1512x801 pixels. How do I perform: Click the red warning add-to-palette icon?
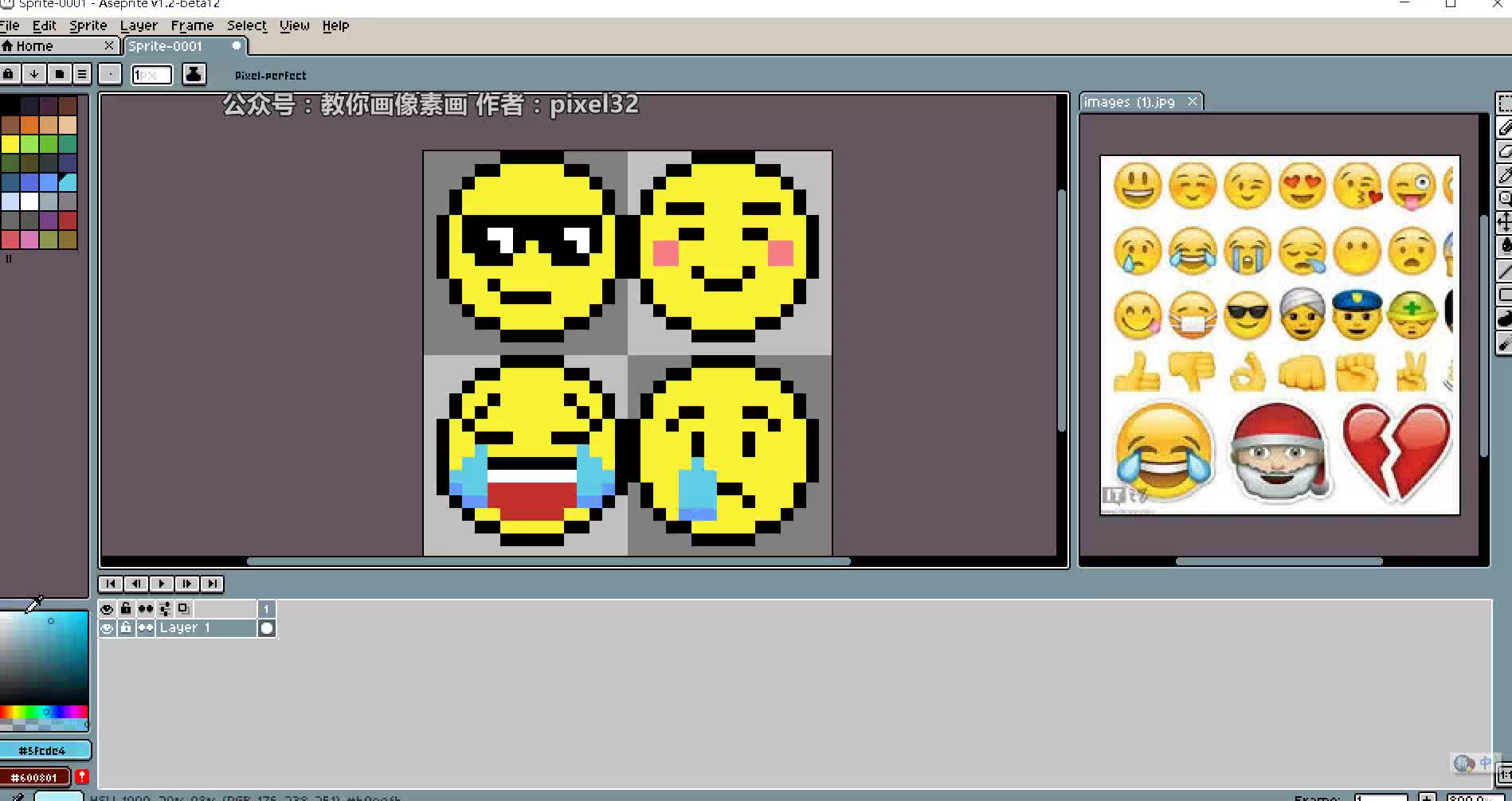[x=82, y=776]
